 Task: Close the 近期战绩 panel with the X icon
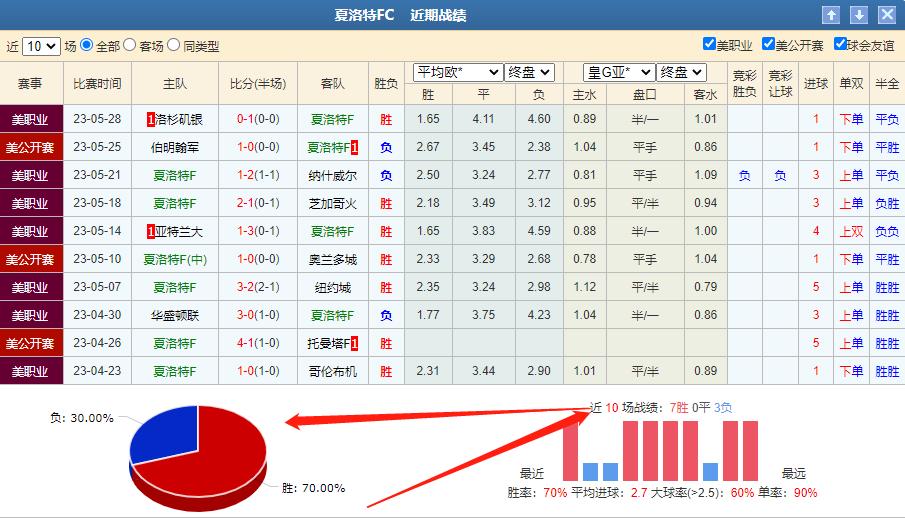887,15
